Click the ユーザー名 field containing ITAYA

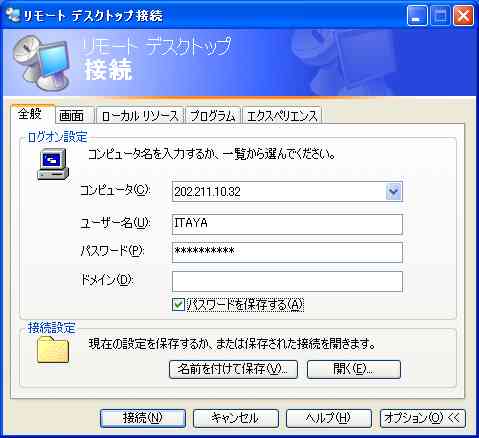pyautogui.click(x=287, y=224)
